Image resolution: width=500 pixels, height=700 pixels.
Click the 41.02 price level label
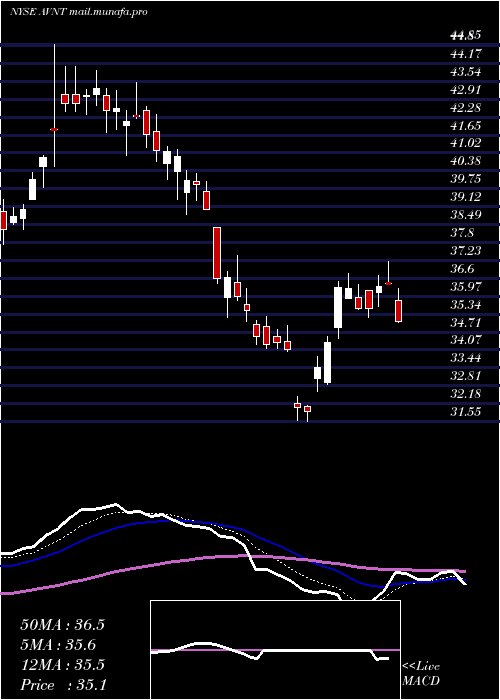click(x=466, y=143)
